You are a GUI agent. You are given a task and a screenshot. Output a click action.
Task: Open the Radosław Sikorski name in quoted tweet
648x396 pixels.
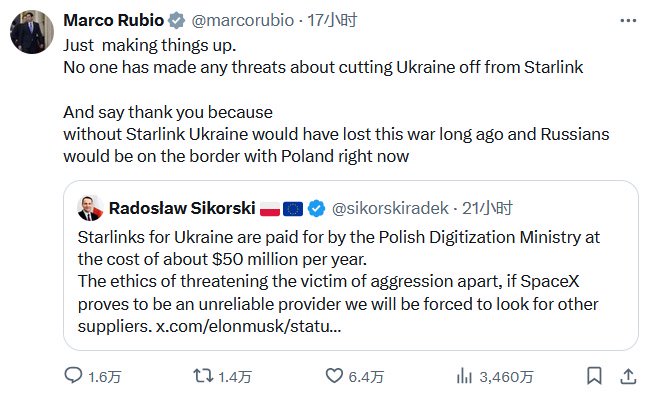pyautogui.click(x=182, y=208)
